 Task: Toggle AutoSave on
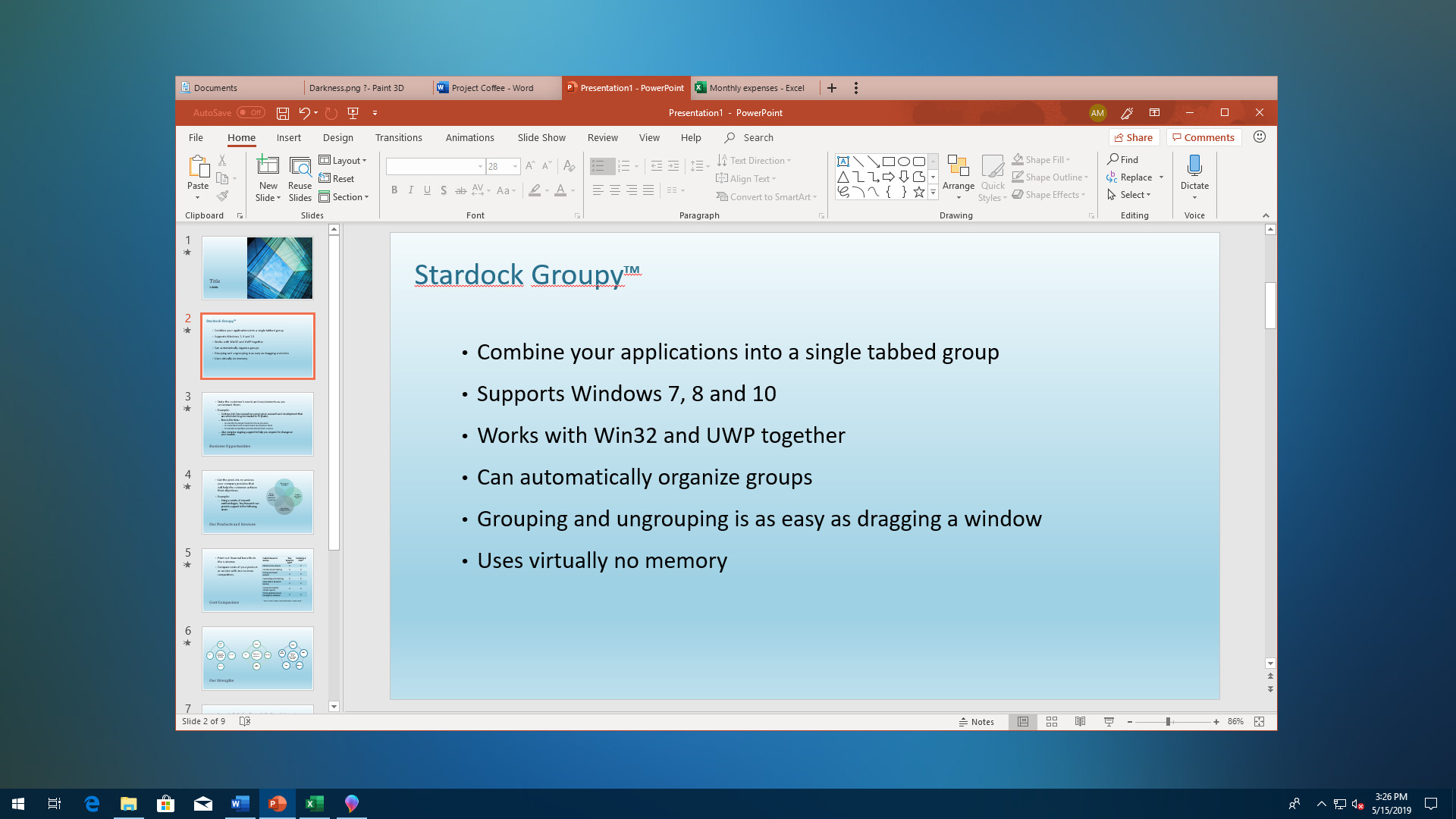tap(251, 111)
